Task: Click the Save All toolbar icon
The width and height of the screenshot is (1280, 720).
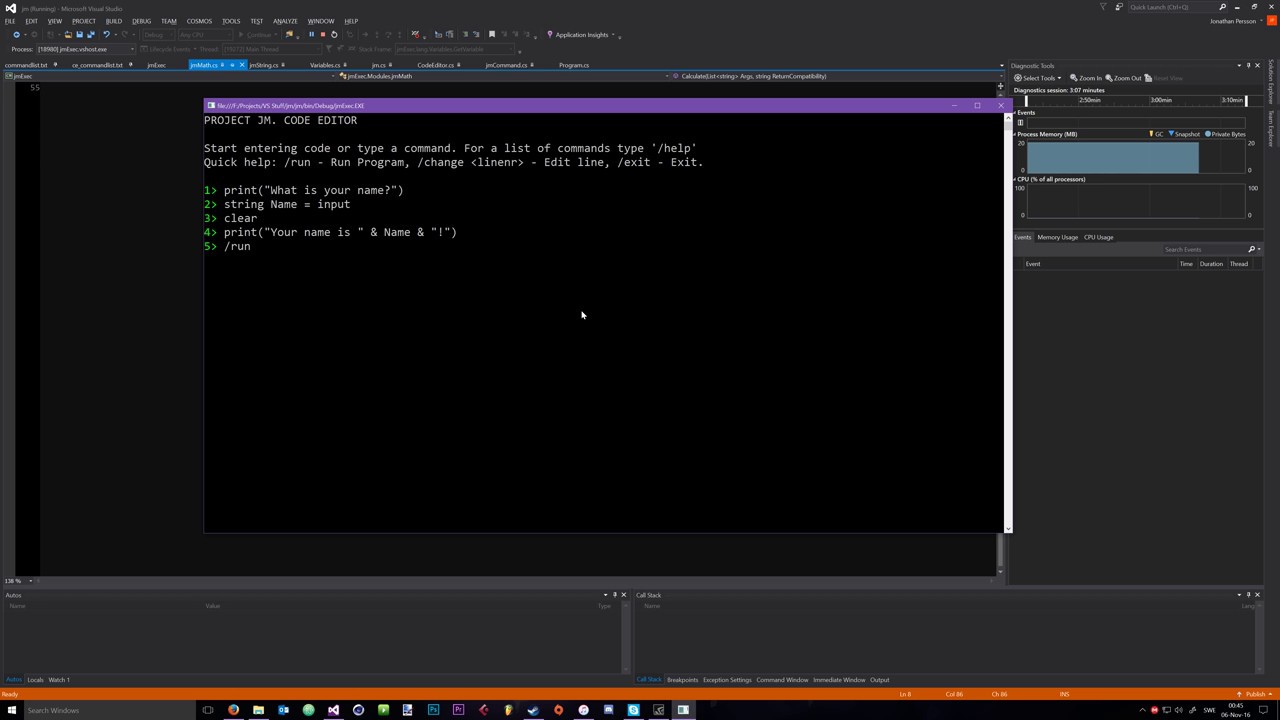Action: click(x=91, y=34)
